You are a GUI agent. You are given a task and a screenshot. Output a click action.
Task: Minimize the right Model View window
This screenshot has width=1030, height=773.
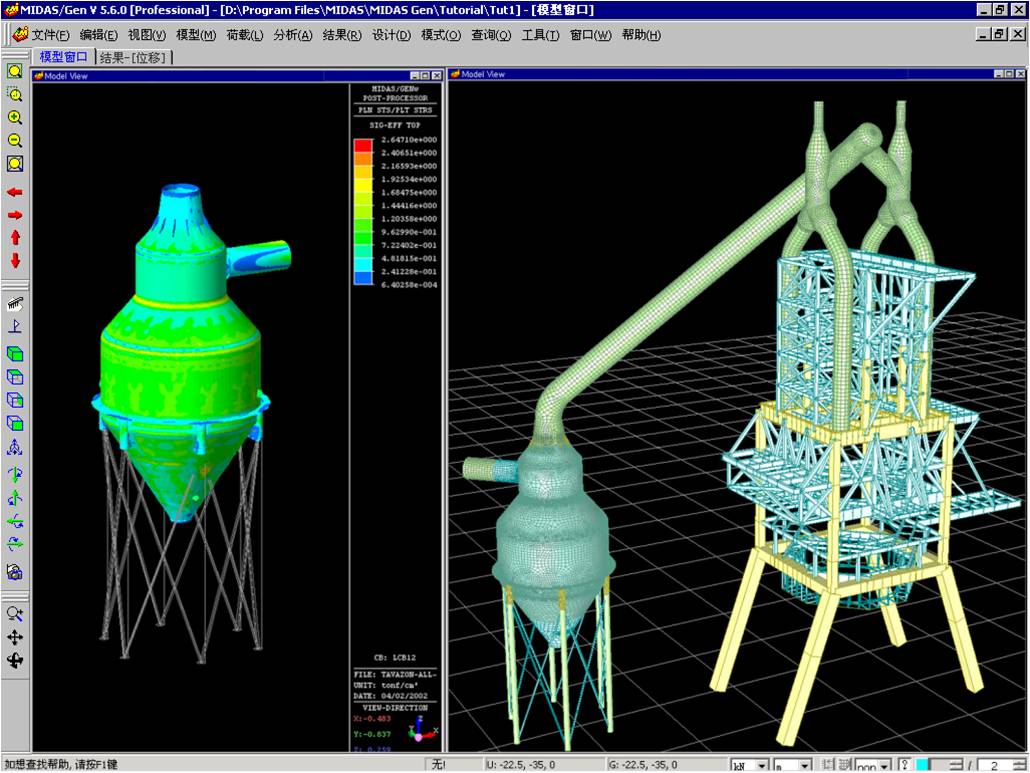(998, 74)
